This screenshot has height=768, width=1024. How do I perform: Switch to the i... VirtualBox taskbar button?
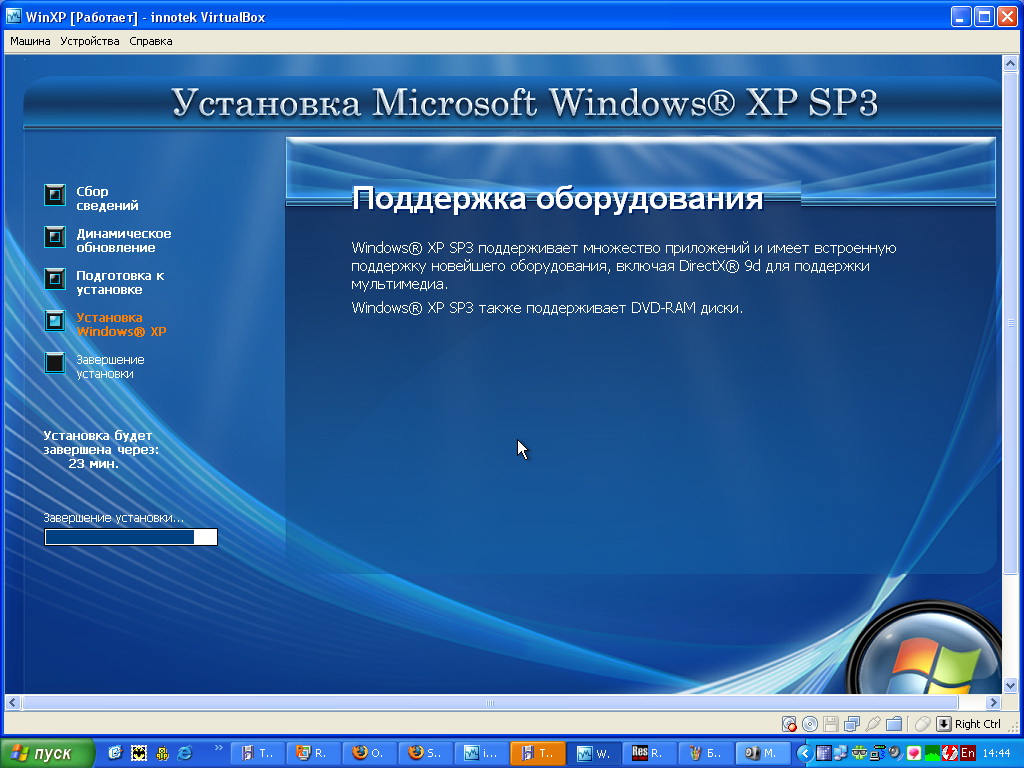pyautogui.click(x=480, y=753)
